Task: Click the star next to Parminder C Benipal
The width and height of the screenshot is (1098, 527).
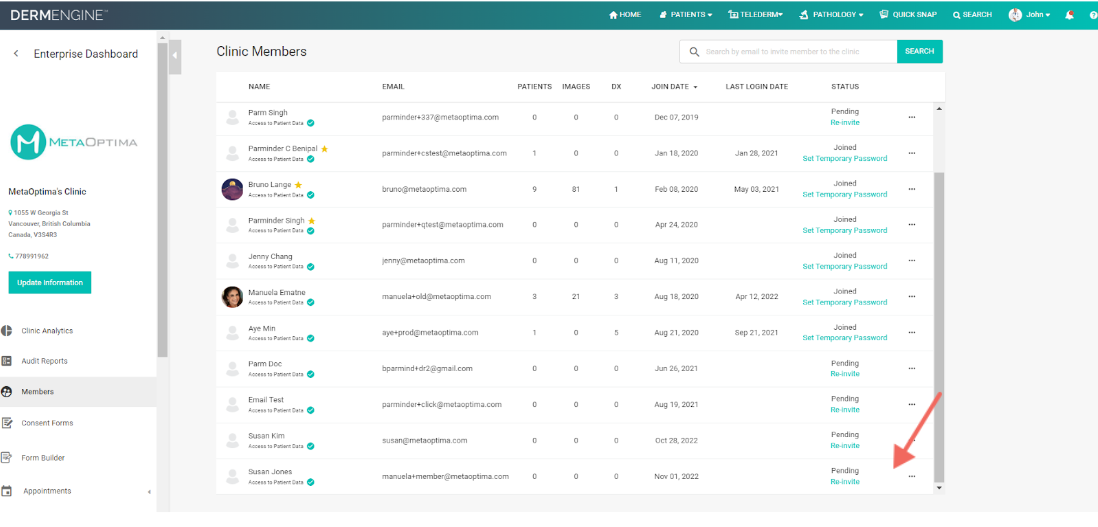Action: coord(324,148)
